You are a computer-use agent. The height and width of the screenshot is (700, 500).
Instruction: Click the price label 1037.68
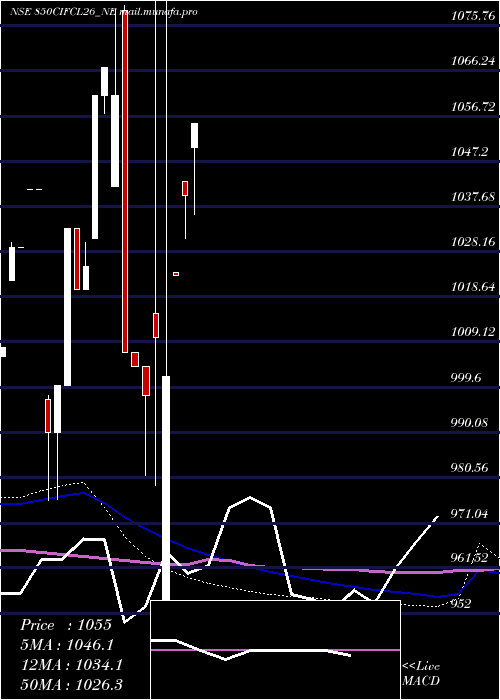click(473, 197)
